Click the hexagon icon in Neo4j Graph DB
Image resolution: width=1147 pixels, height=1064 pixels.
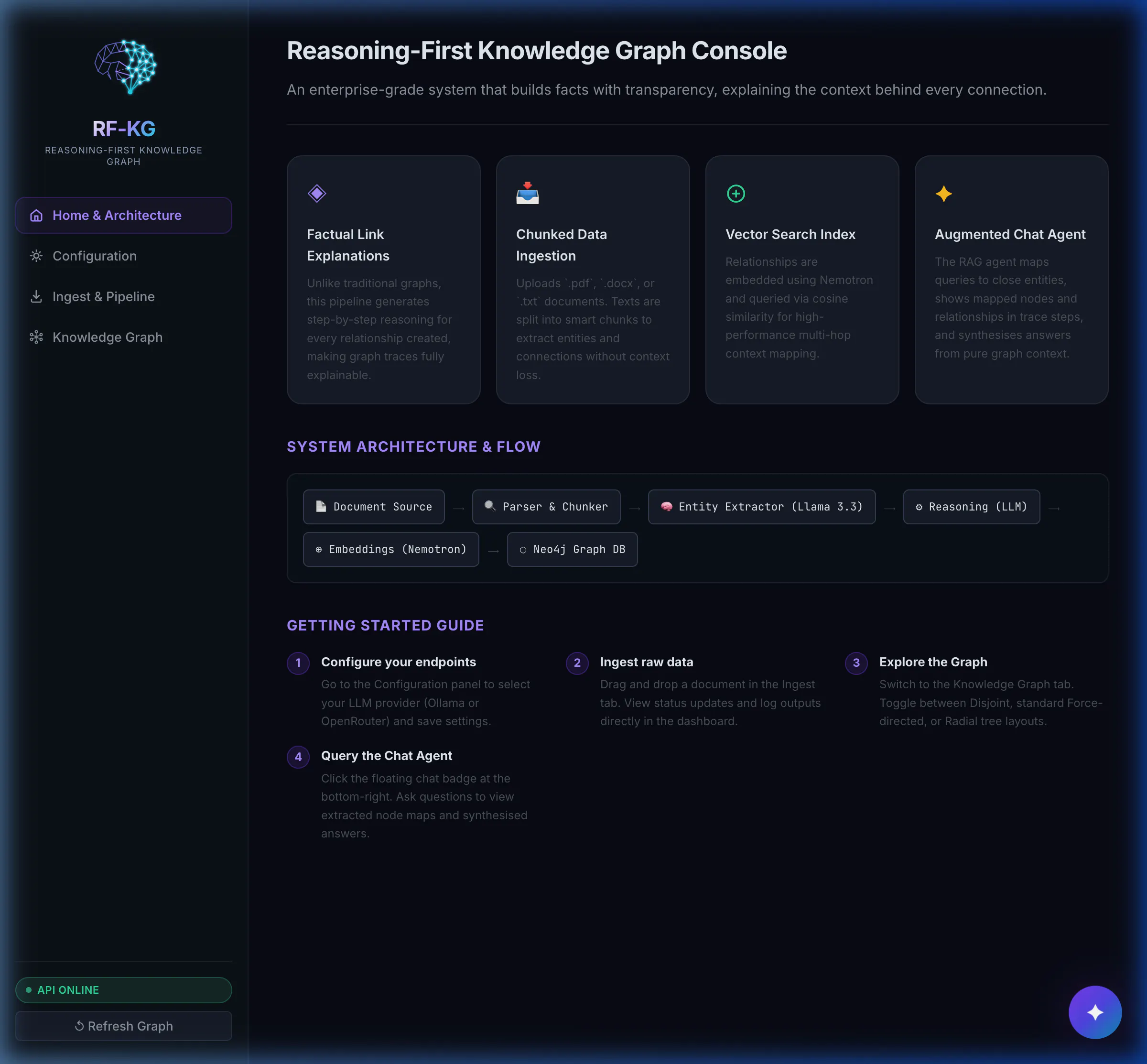(x=523, y=550)
